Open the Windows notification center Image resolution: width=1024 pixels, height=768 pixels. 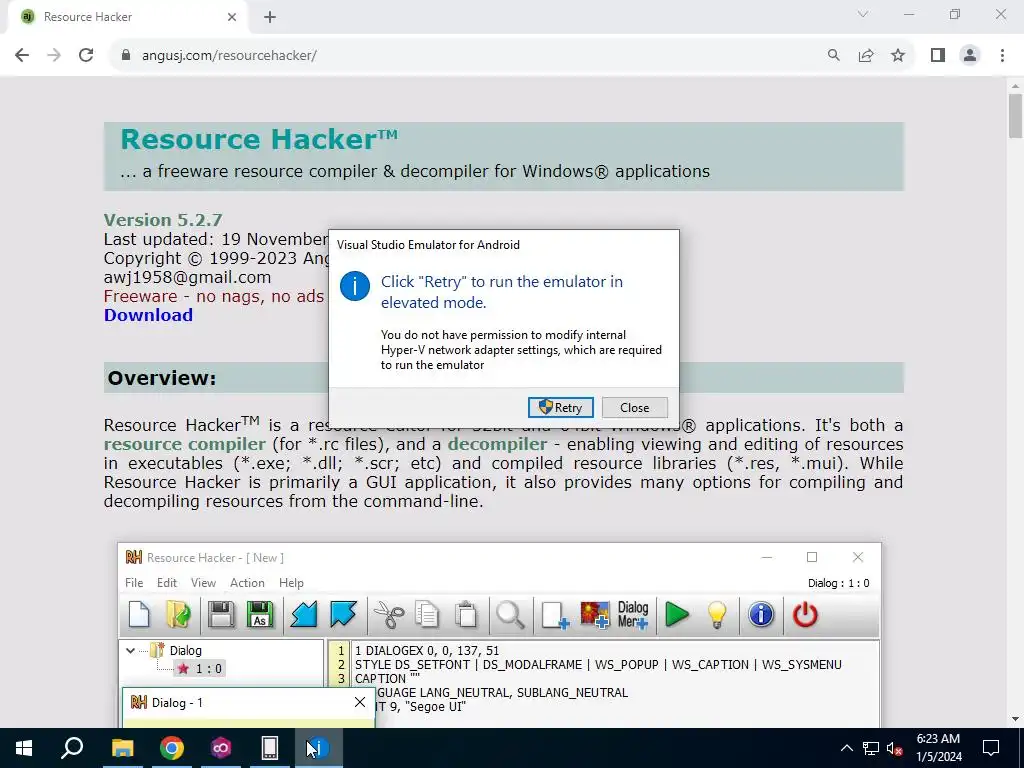(x=991, y=748)
